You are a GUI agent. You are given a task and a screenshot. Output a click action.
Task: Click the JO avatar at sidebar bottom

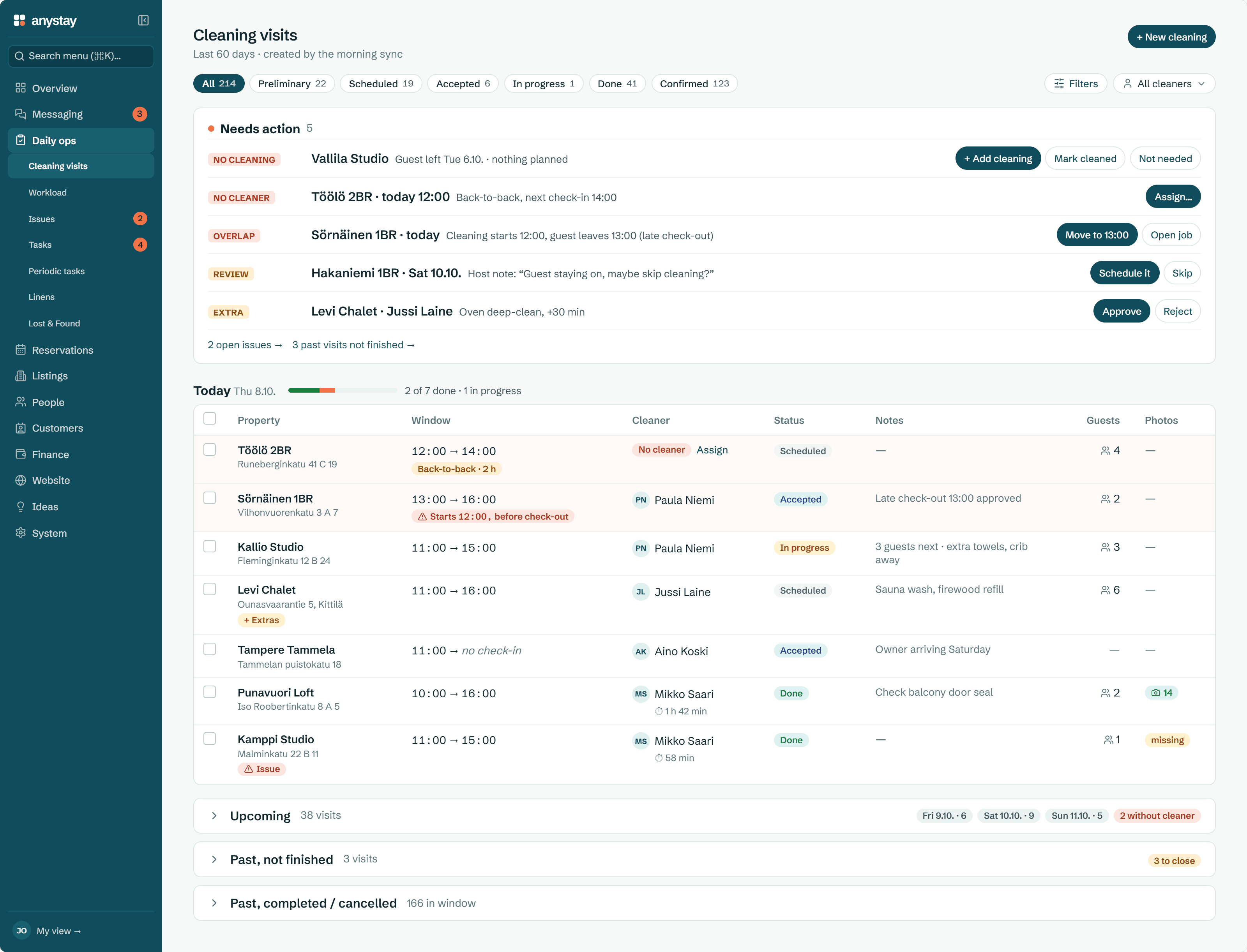[21, 931]
